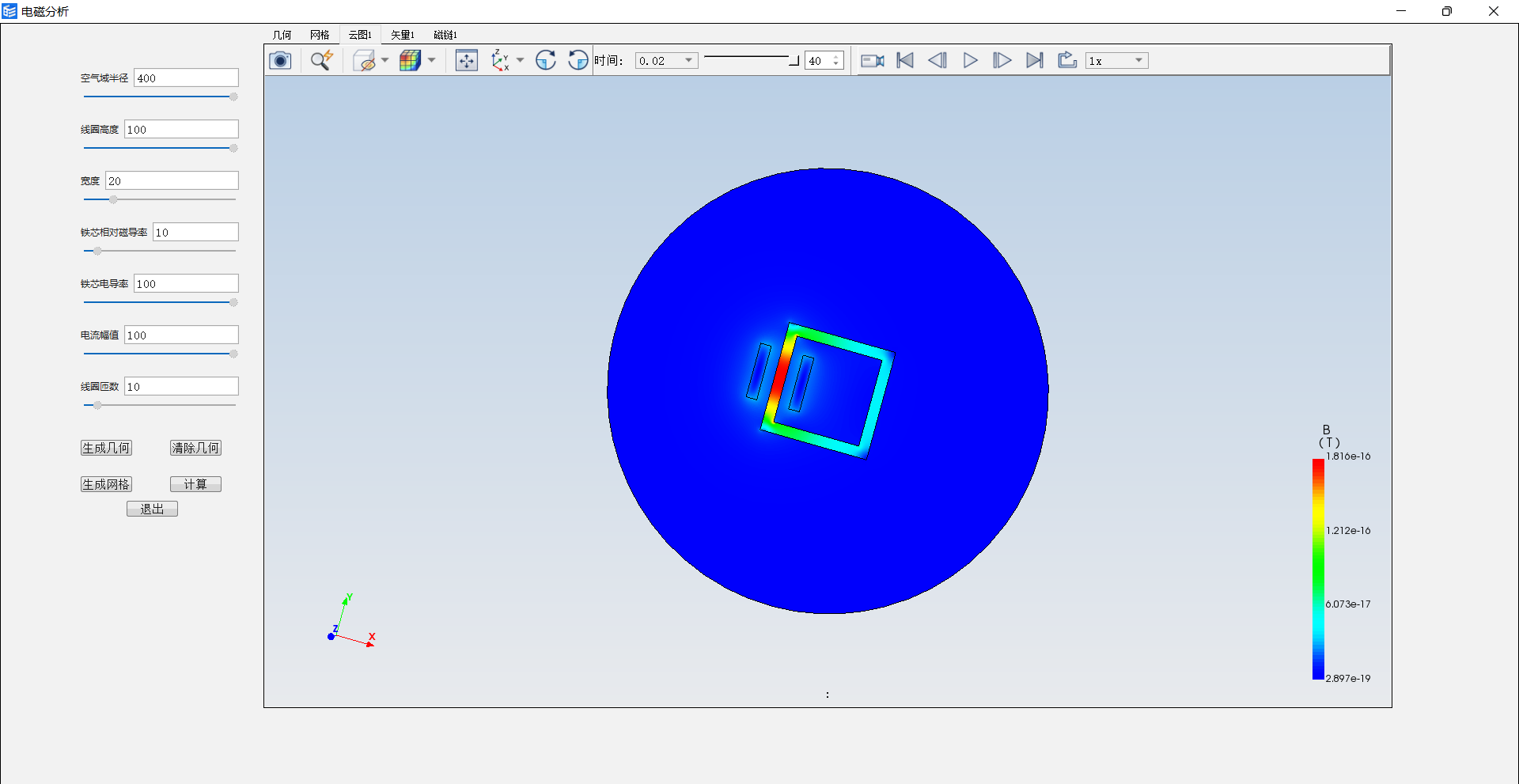Click legend value 6.073e-17

[1348, 604]
